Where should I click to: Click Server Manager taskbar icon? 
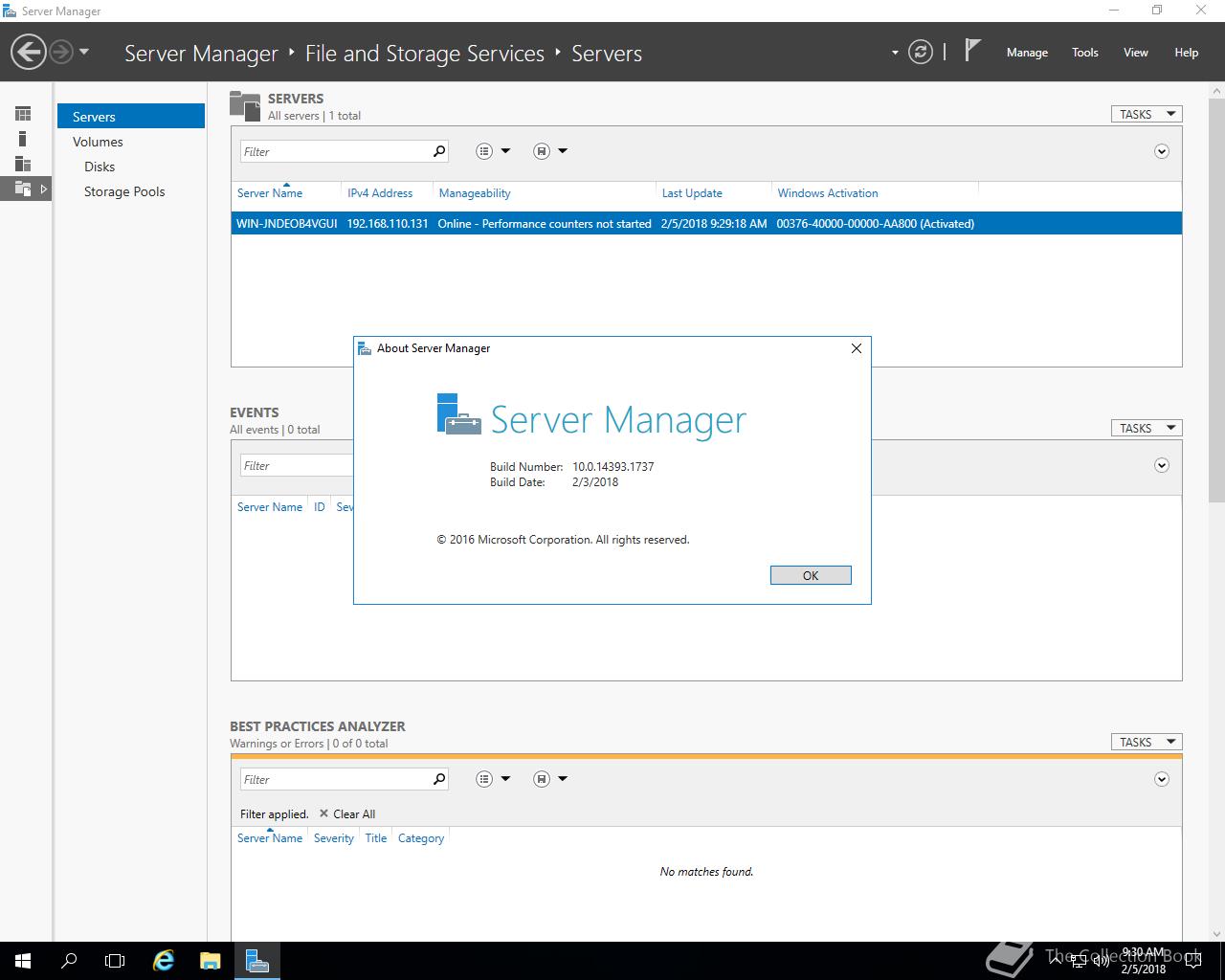click(256, 960)
